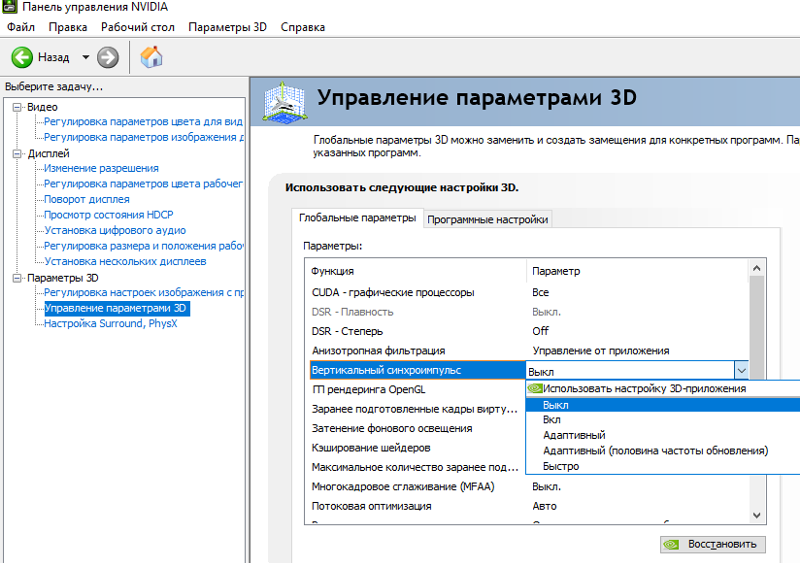Select the Анизотропная фильтрация row

pyautogui.click(x=528, y=351)
